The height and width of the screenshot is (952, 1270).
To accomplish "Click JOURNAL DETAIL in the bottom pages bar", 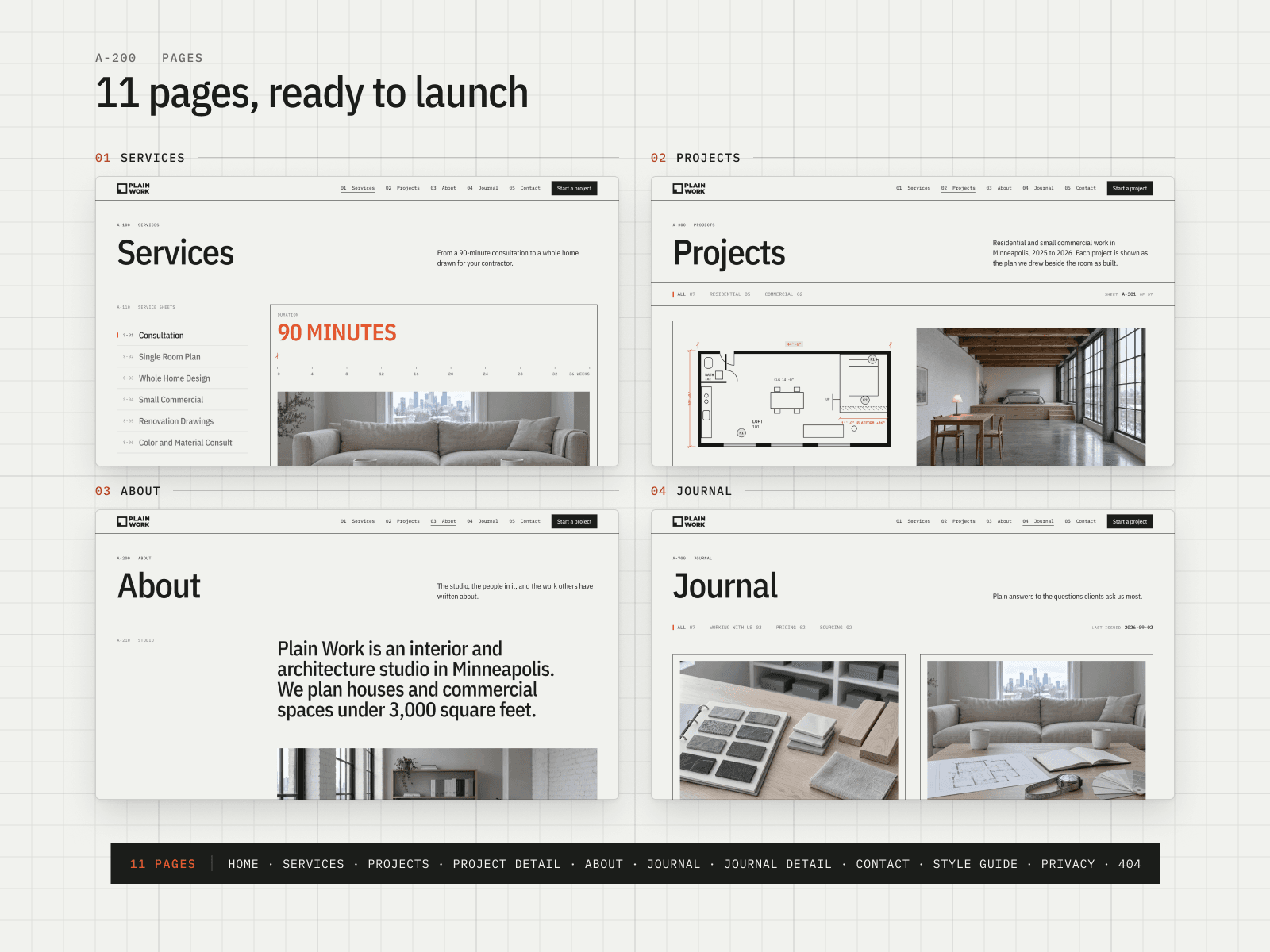I will (778, 864).
